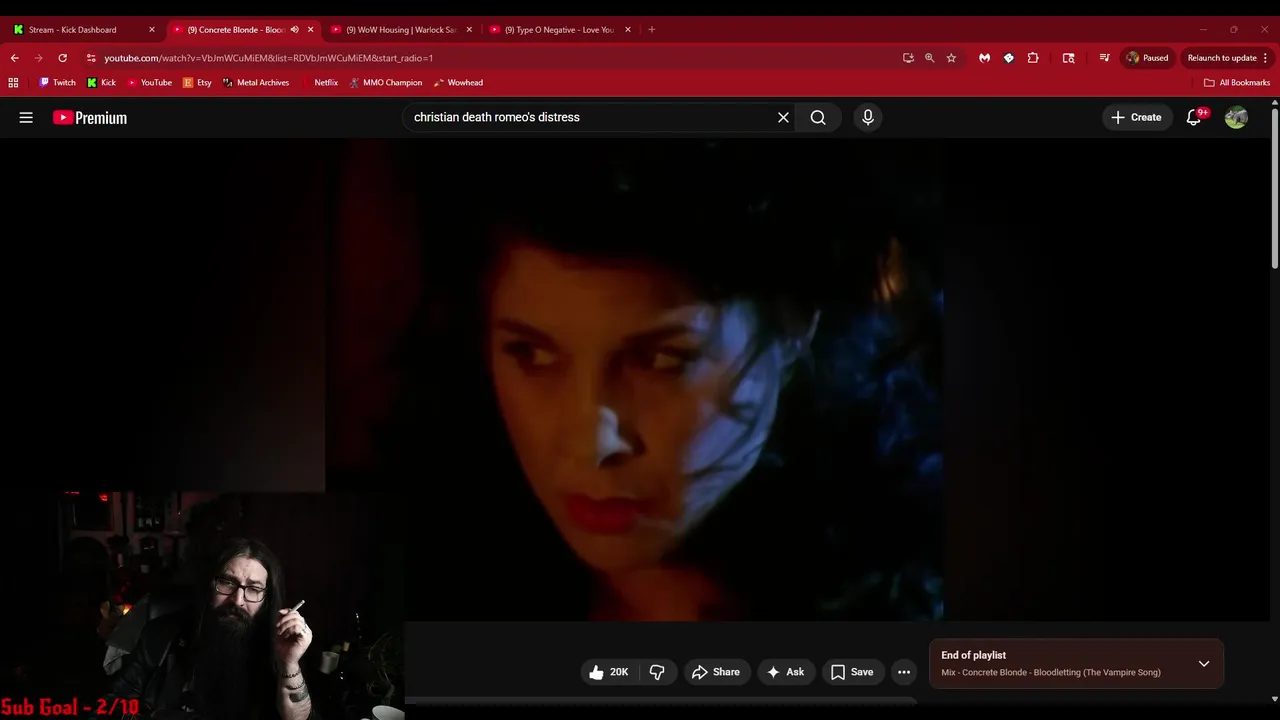Viewport: 1280px width, 720px height.
Task: Bookmark this page with star
Action: (x=951, y=58)
